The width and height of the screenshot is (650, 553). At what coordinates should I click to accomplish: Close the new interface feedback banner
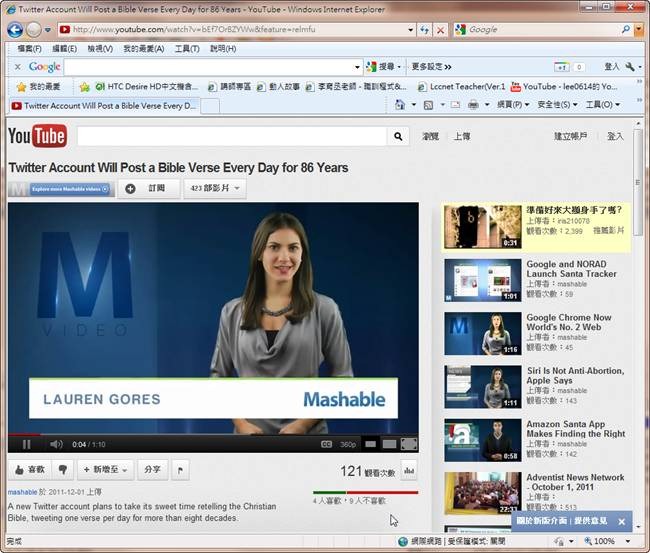click(621, 522)
